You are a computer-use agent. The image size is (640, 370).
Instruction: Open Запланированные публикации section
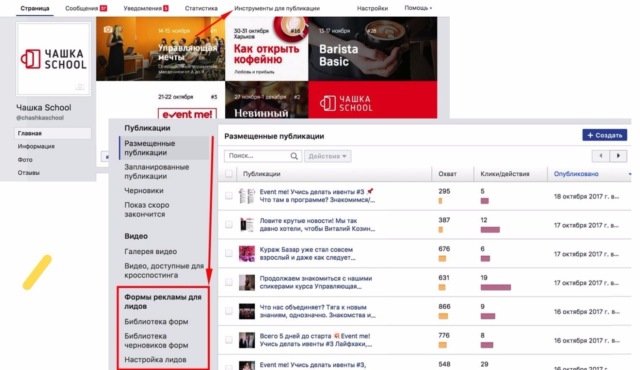(x=157, y=171)
